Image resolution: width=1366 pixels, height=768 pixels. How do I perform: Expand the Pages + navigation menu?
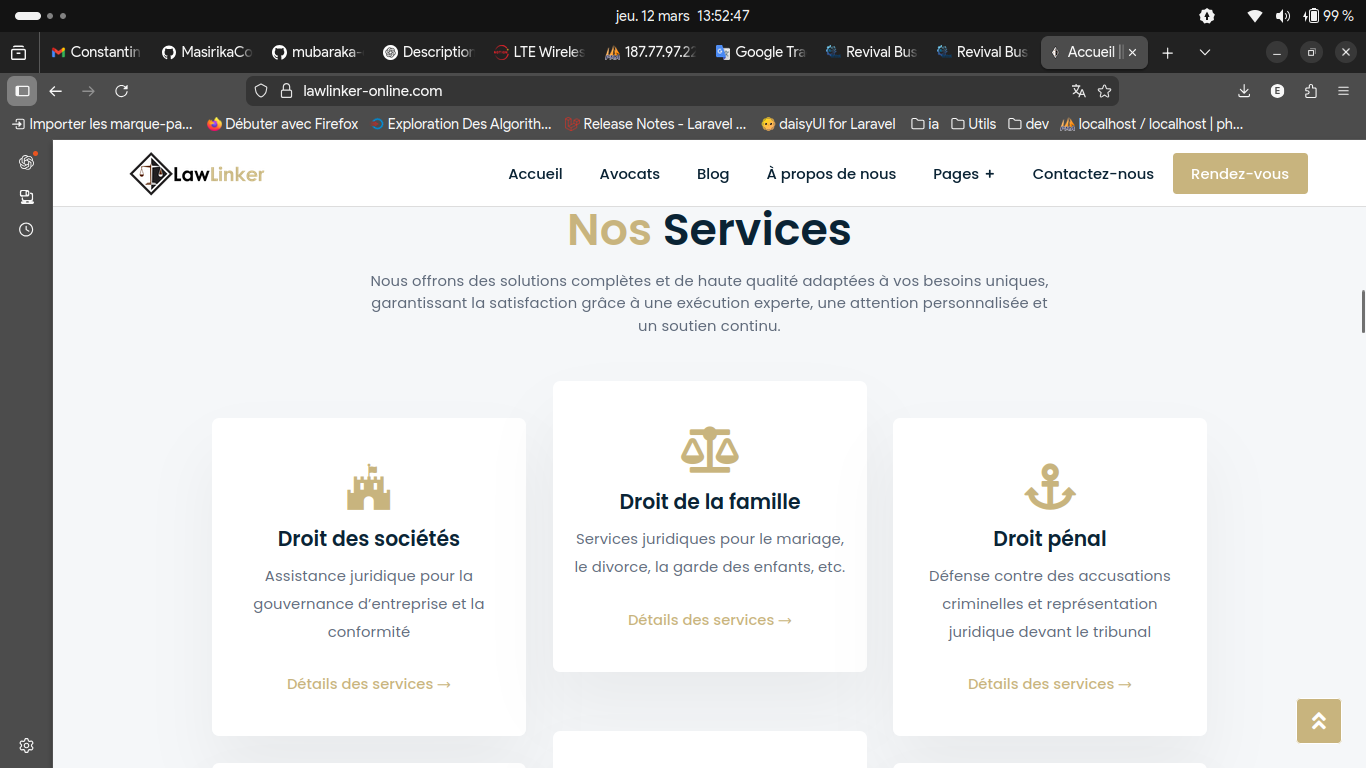[x=963, y=174]
